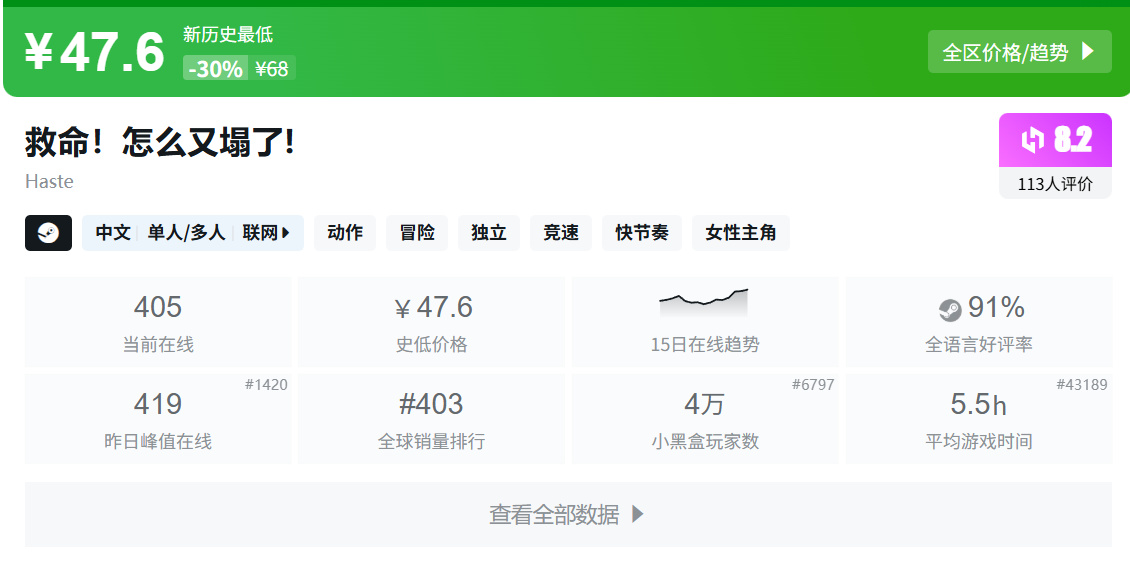The height and width of the screenshot is (581, 1130).
Task: Click the 新历史最低 label
Action: click(x=228, y=34)
